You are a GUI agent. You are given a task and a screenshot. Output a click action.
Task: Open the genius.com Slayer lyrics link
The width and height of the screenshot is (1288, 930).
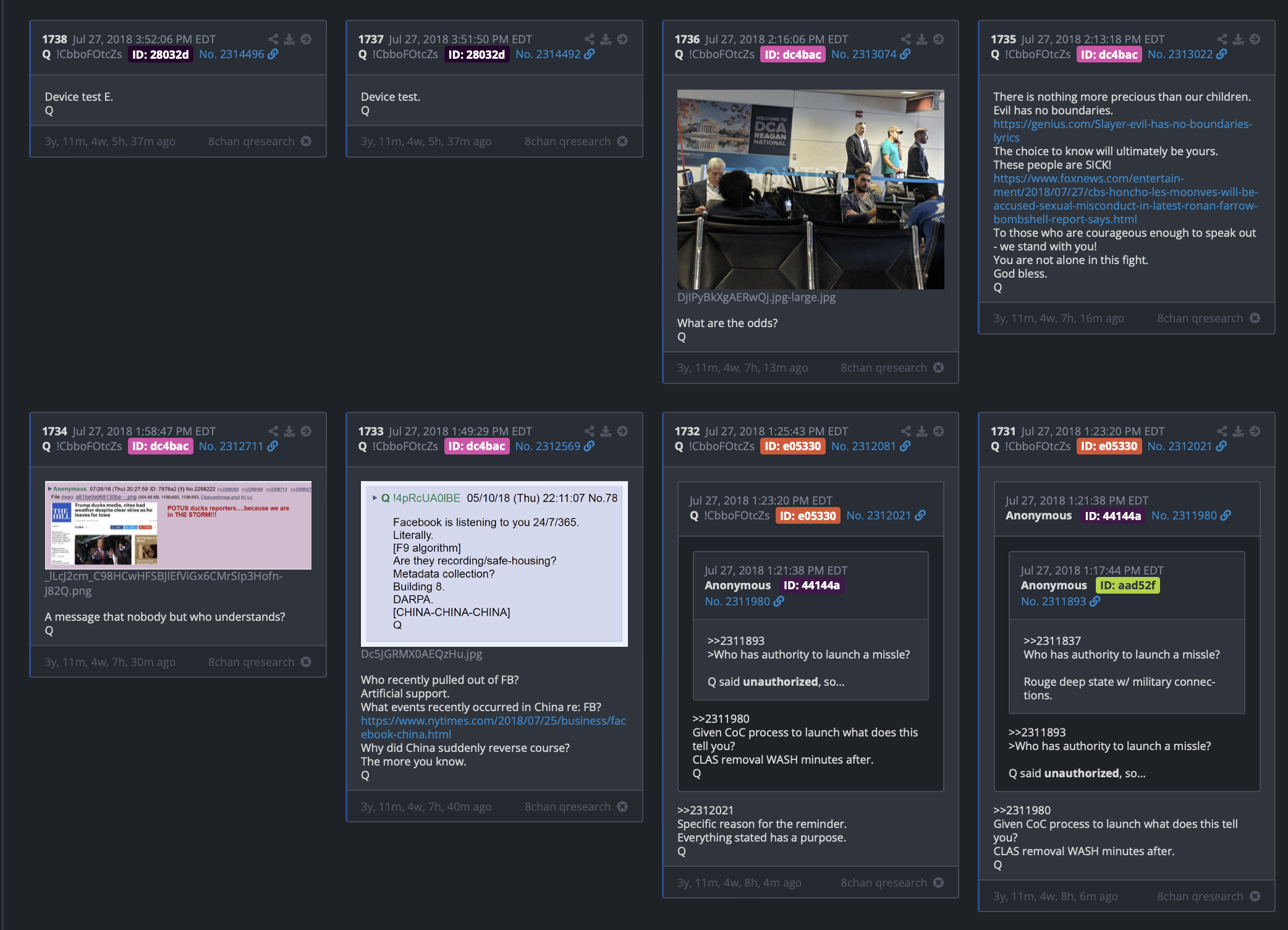click(x=1122, y=130)
